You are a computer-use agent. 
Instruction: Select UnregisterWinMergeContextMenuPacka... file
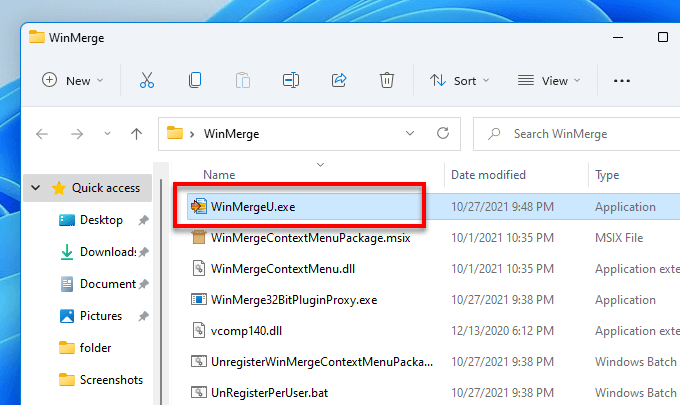click(322, 362)
